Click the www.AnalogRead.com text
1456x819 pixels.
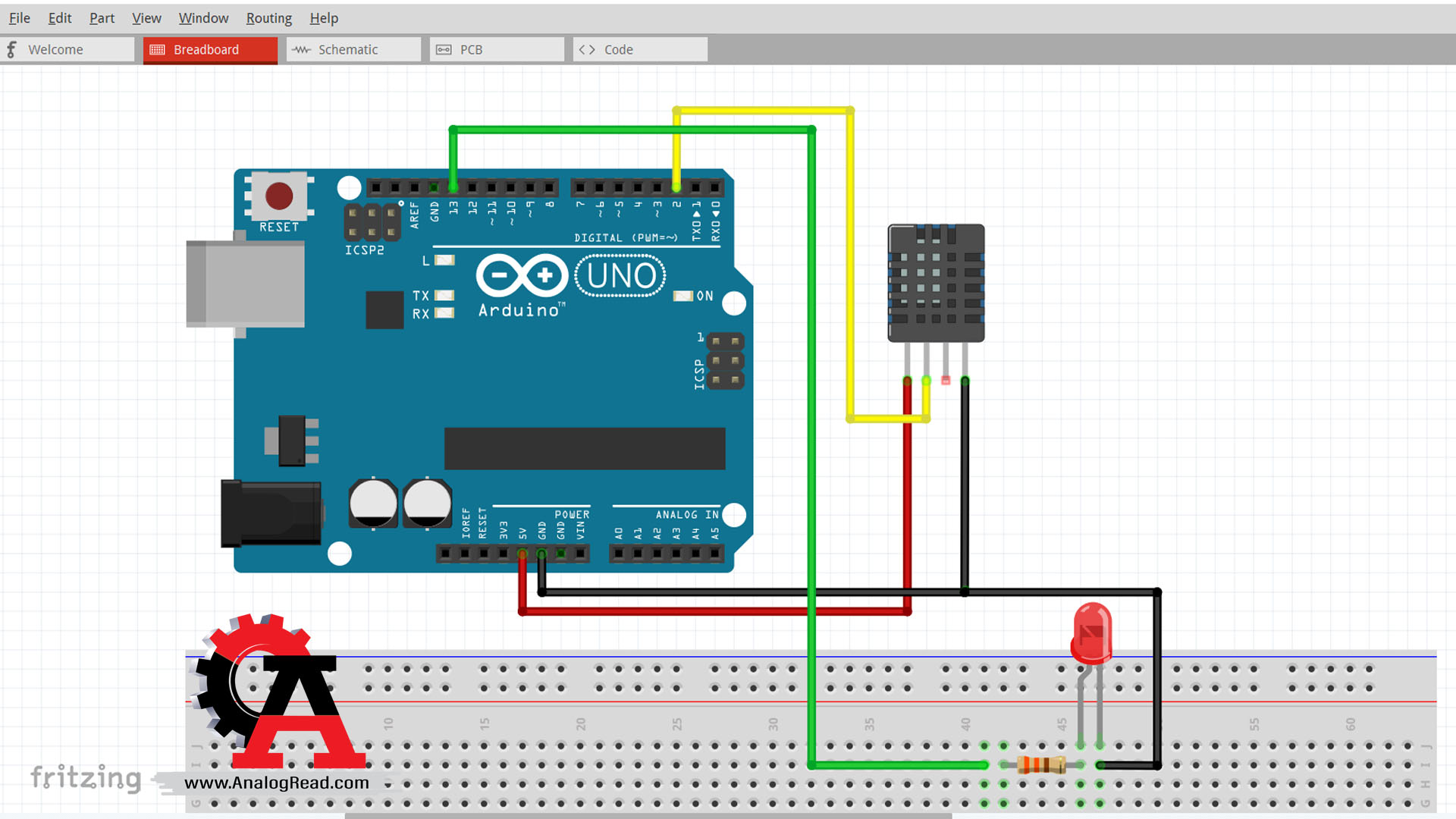click(277, 783)
